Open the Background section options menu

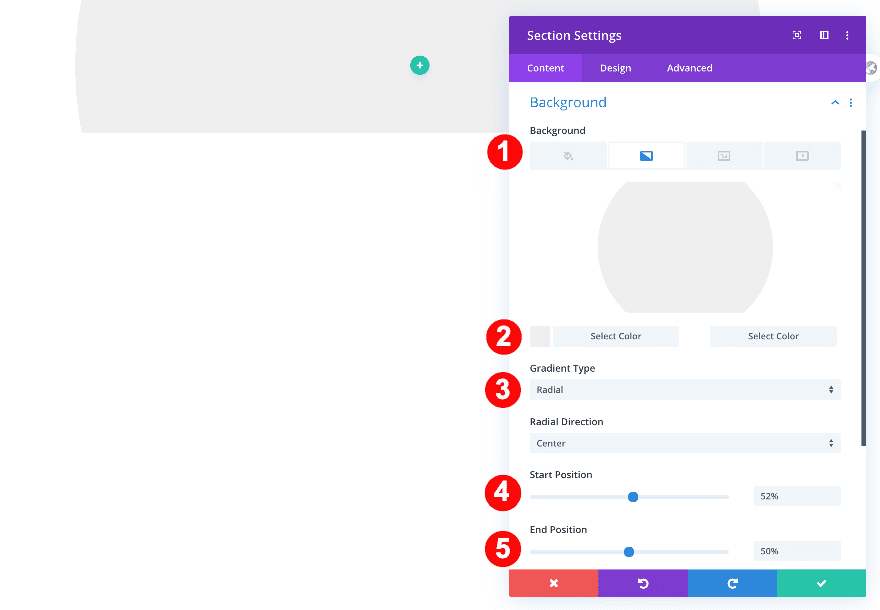coord(851,103)
